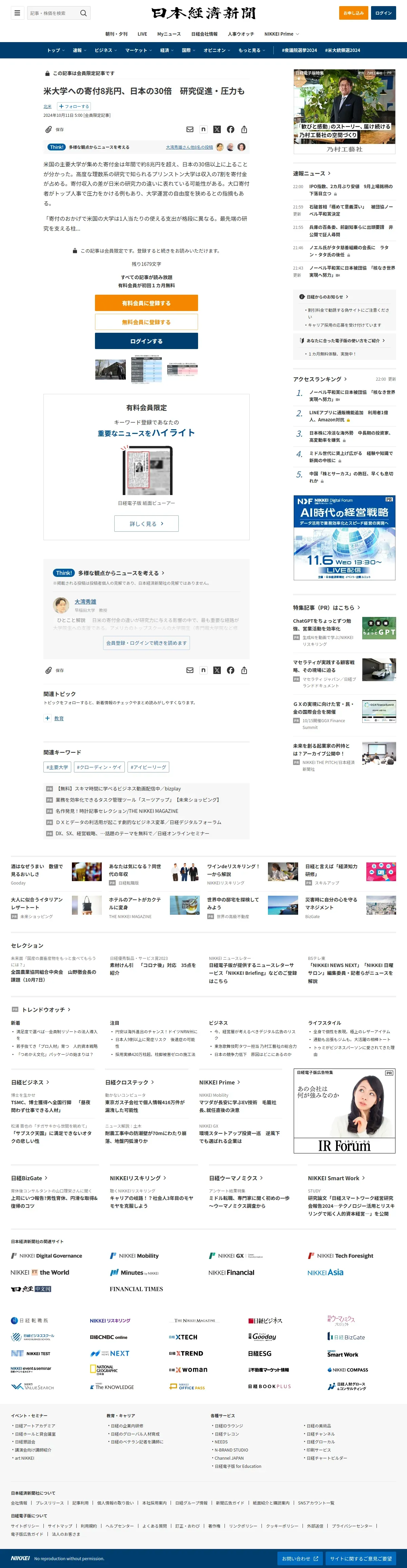
Task: Open the 速報ニュース section heading
Action: pos(311,174)
